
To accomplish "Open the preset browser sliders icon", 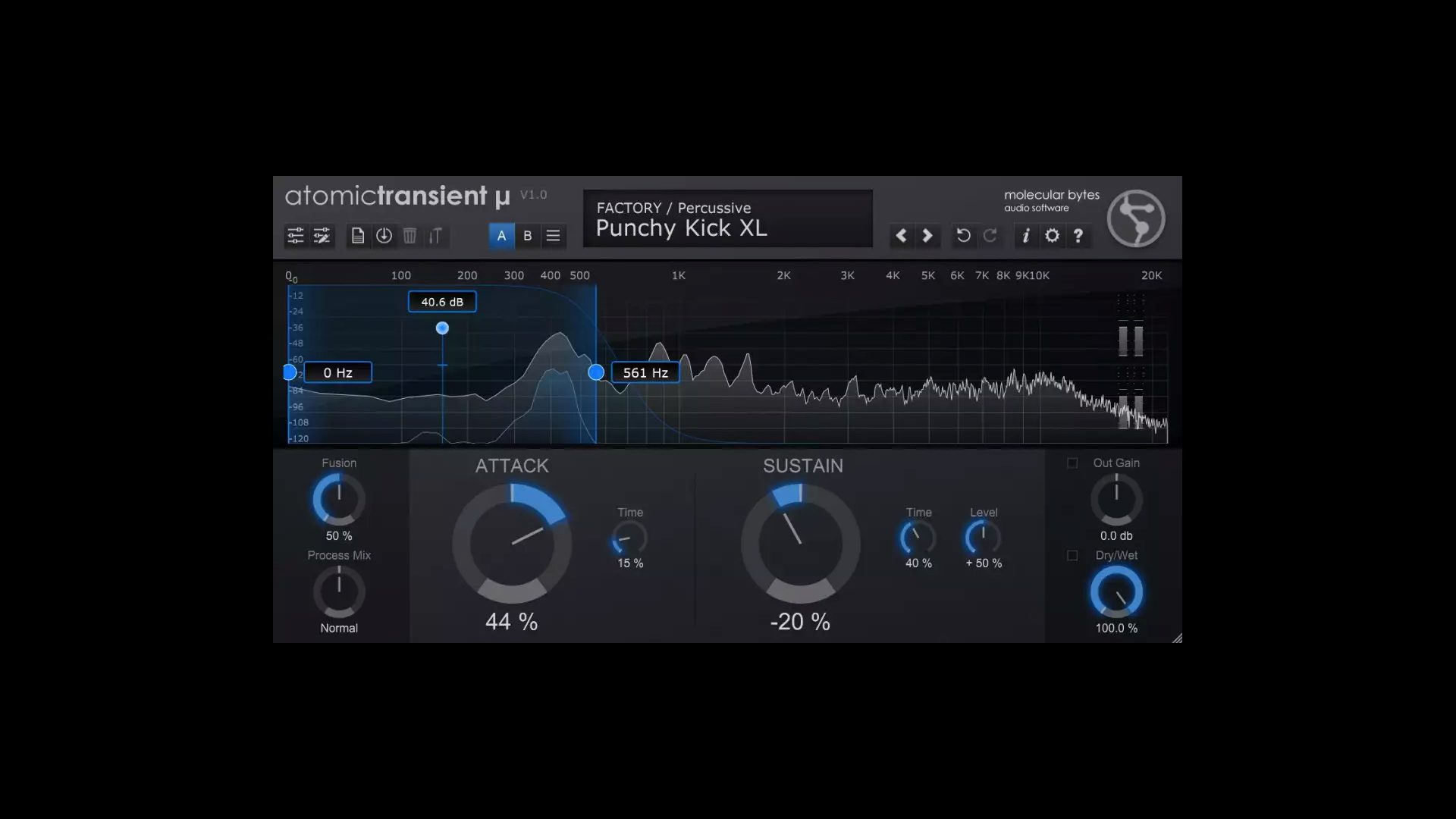I will tap(295, 236).
